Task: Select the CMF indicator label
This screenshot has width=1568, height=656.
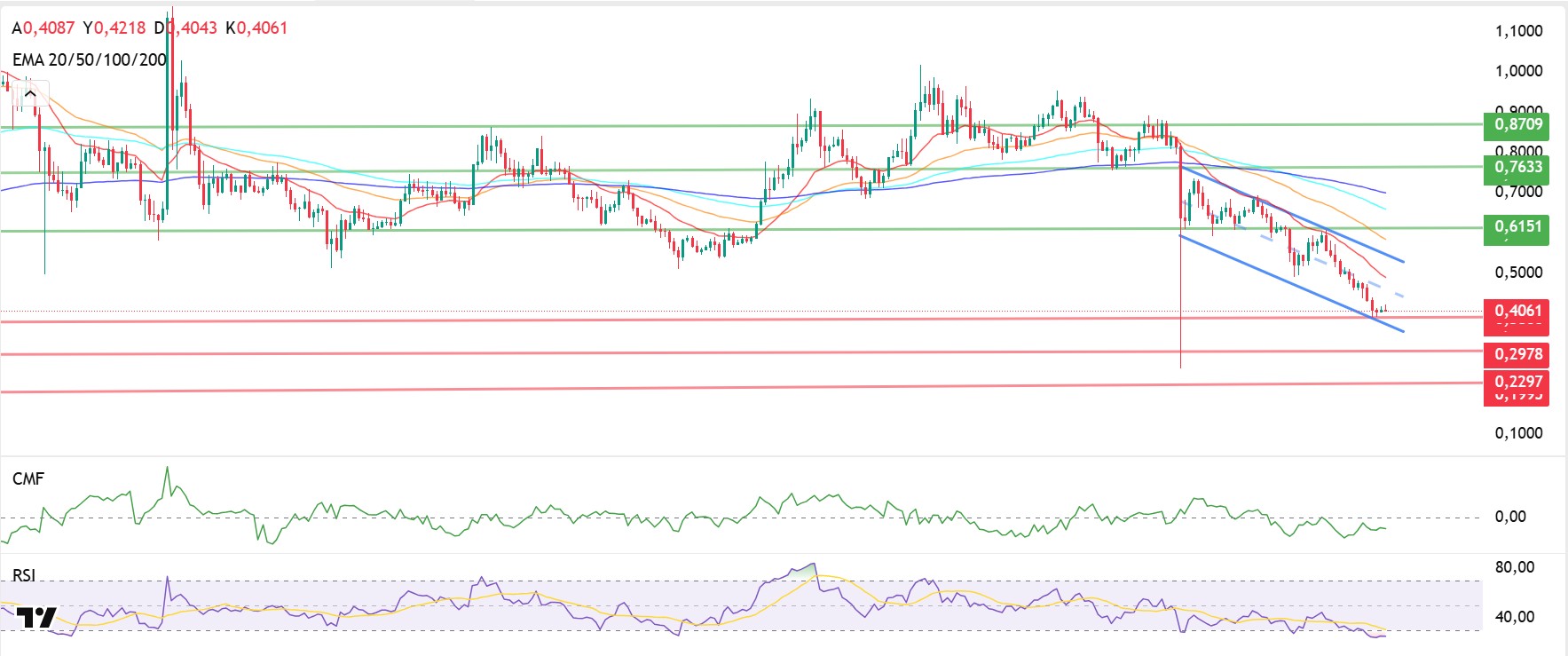Action: pos(28,478)
